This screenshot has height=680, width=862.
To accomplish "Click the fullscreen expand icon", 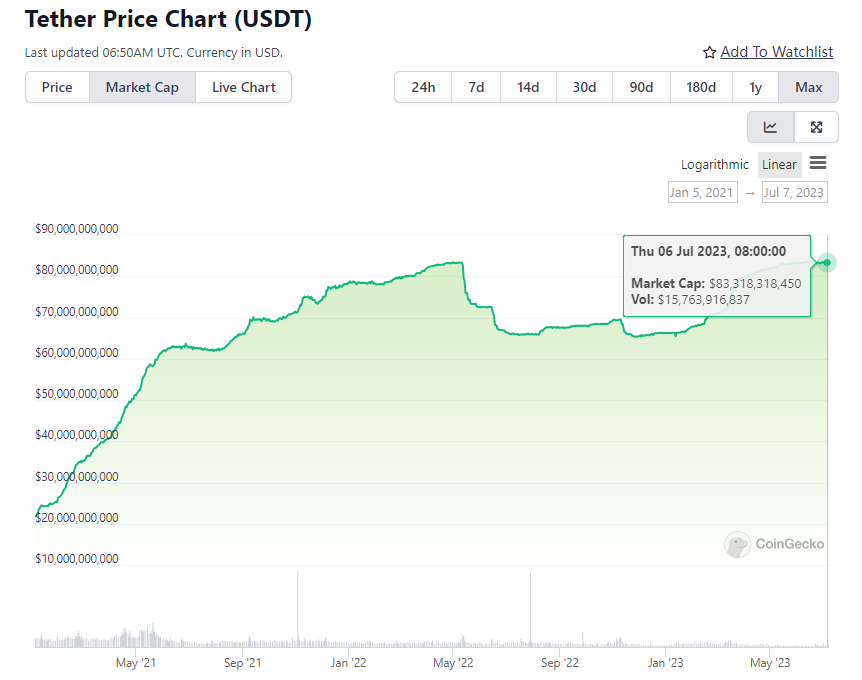I will click(816, 127).
